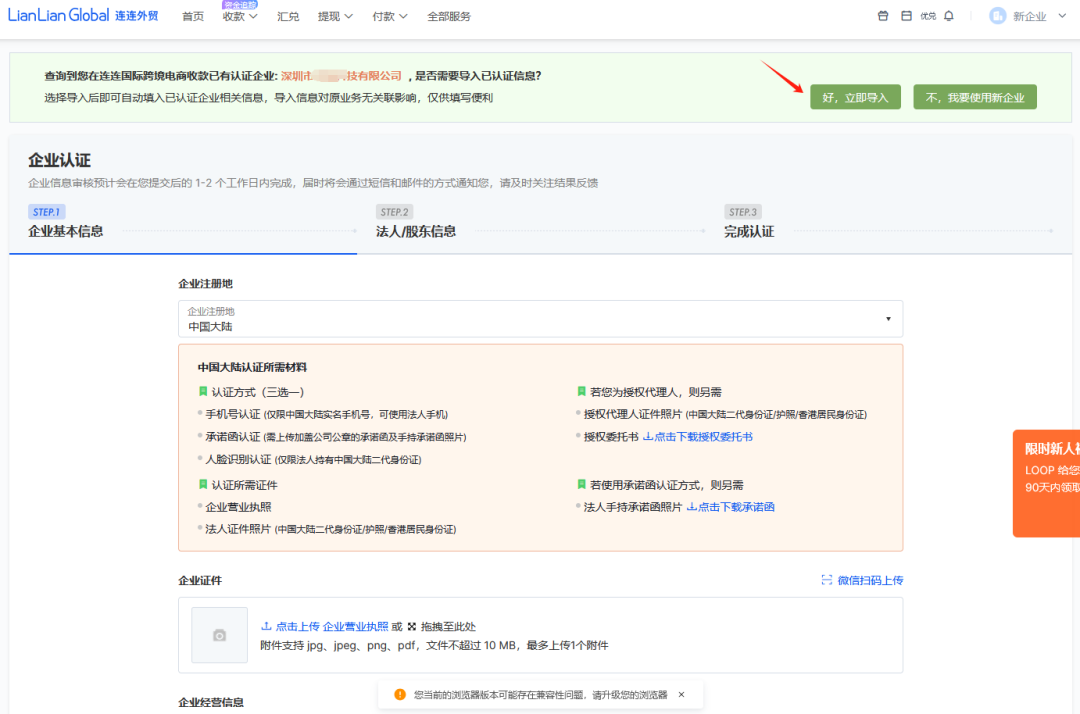
Task: Close the browser compatibility warning
Action: click(682, 694)
